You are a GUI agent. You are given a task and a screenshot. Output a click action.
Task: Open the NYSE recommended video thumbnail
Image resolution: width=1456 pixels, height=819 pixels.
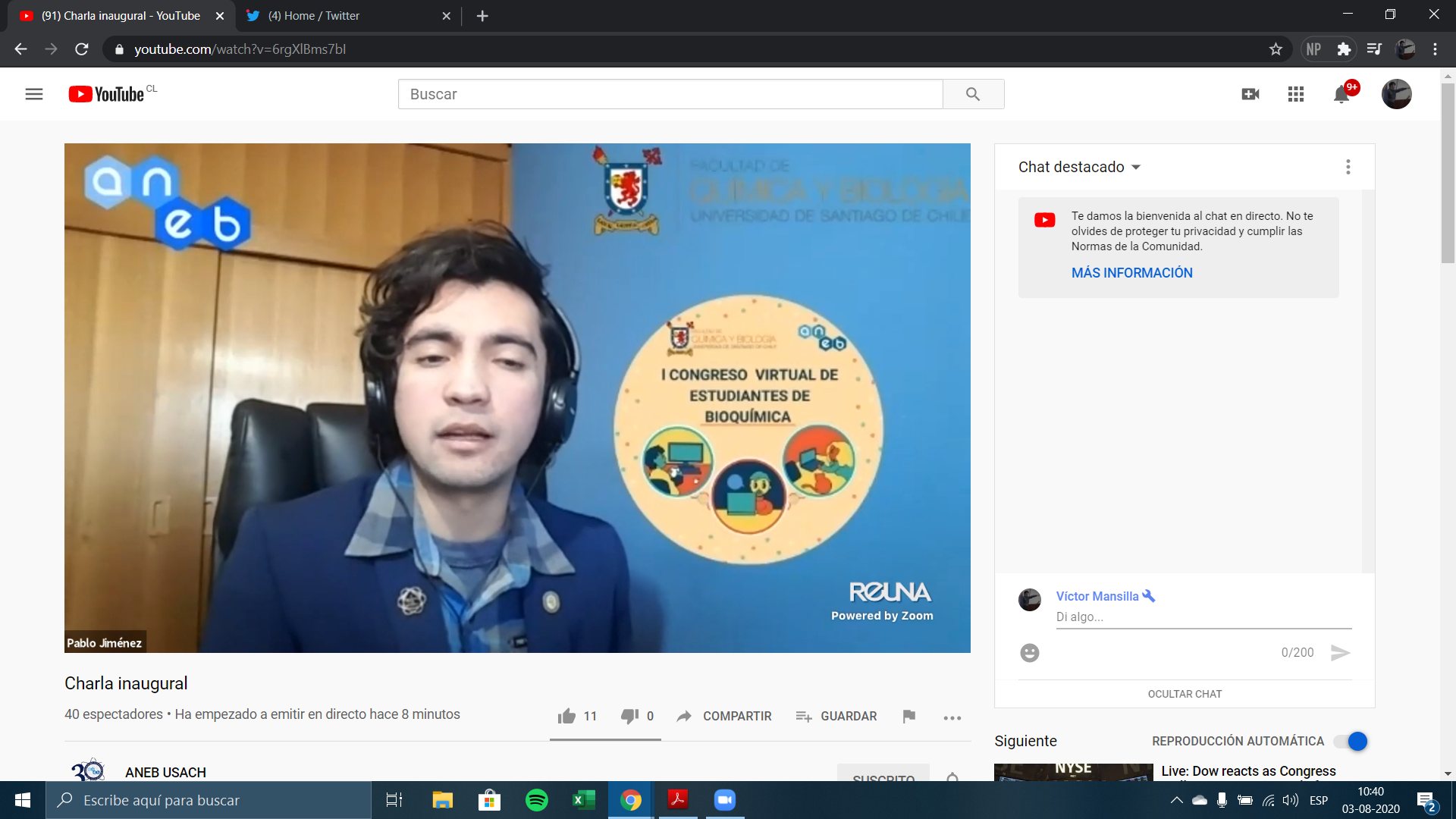click(x=1073, y=772)
